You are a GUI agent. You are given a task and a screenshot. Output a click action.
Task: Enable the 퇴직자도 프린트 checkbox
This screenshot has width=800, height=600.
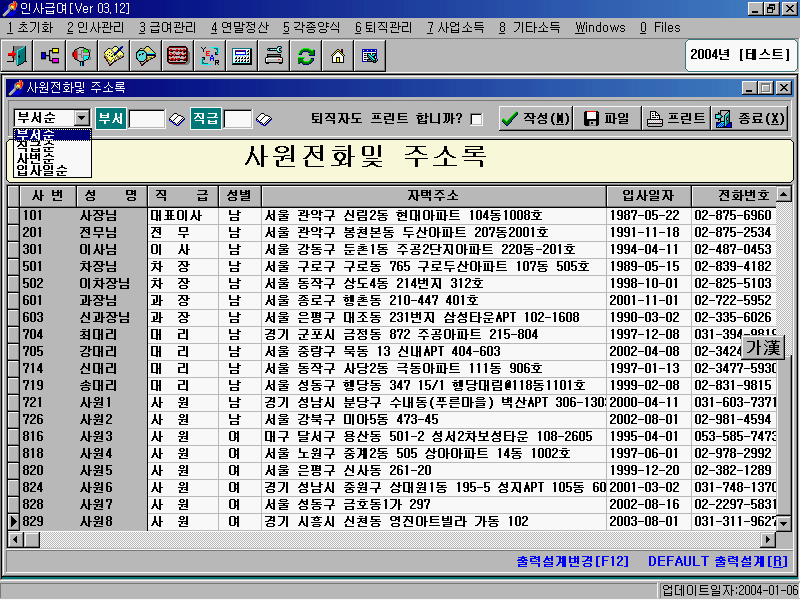[x=476, y=119]
